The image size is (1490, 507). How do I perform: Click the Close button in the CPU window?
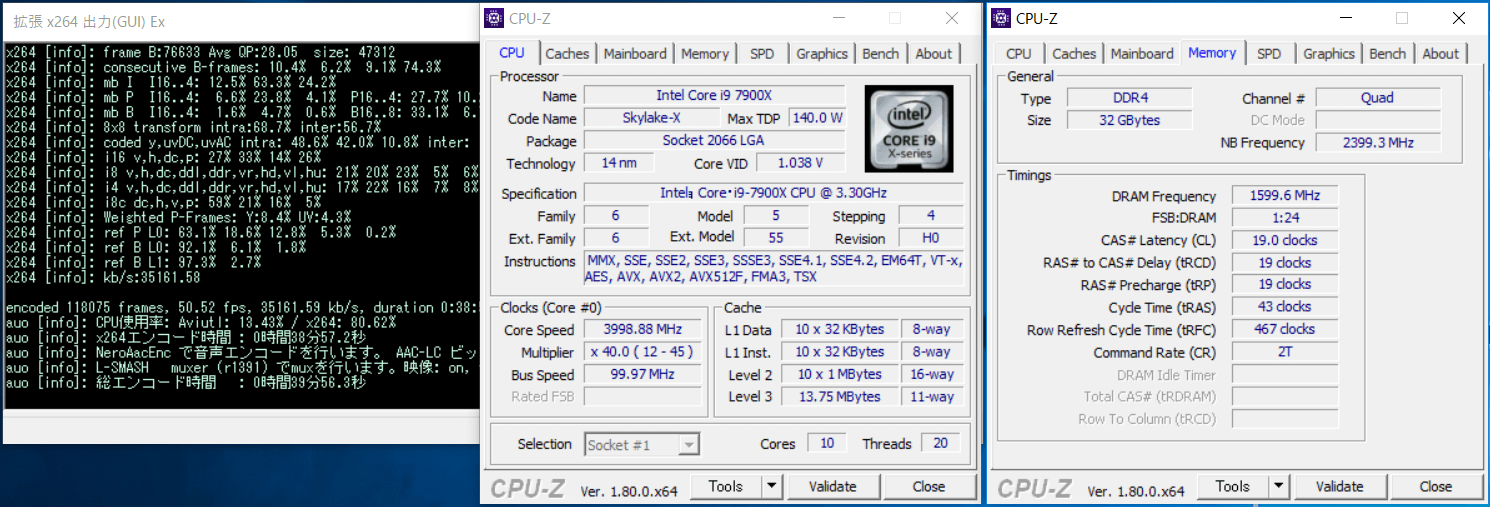tap(928, 487)
